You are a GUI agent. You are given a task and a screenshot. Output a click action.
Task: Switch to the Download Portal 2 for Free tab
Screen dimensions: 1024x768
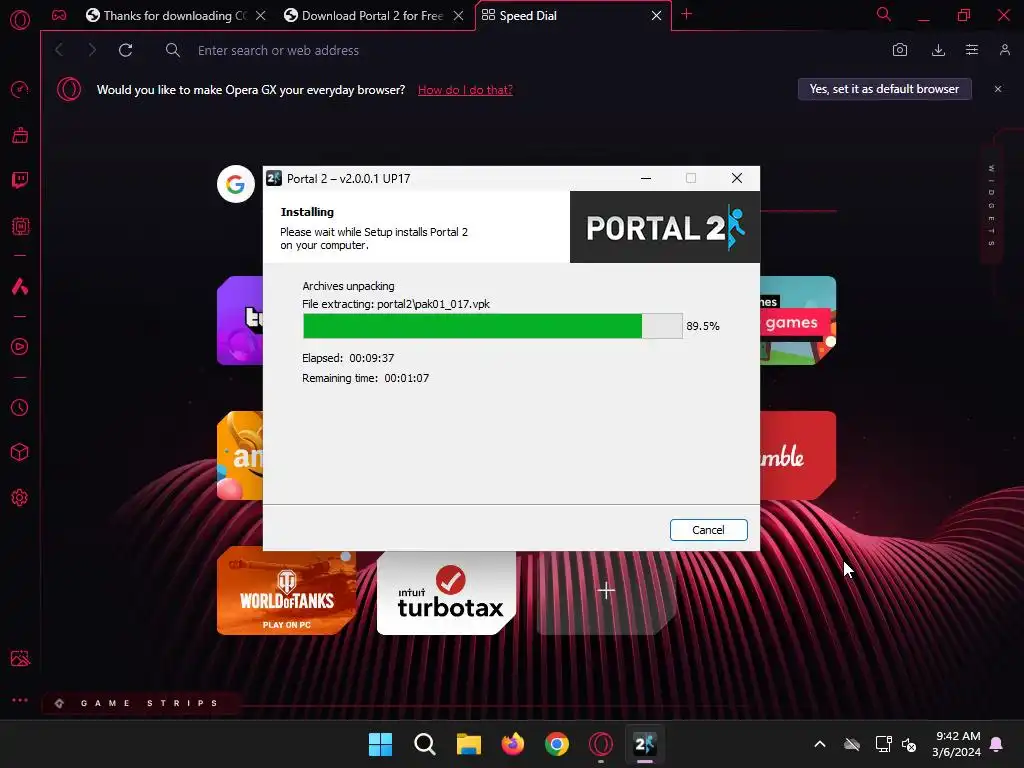tap(374, 16)
